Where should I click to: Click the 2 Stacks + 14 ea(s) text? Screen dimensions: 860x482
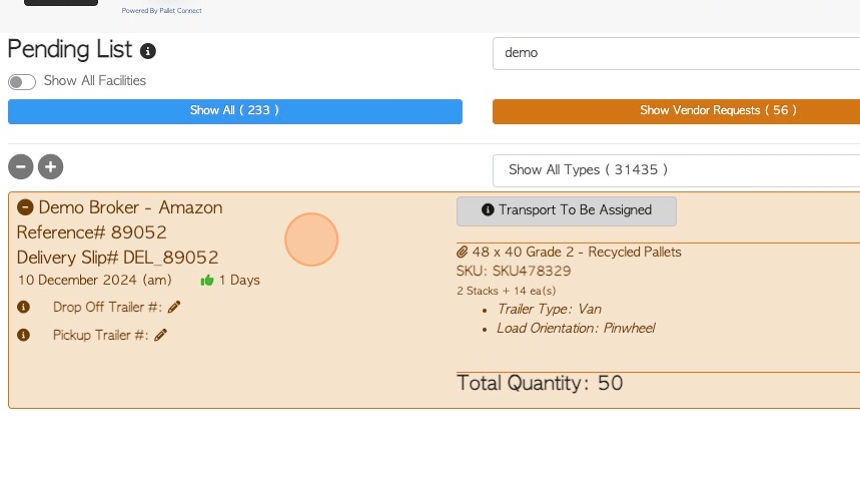click(506, 291)
